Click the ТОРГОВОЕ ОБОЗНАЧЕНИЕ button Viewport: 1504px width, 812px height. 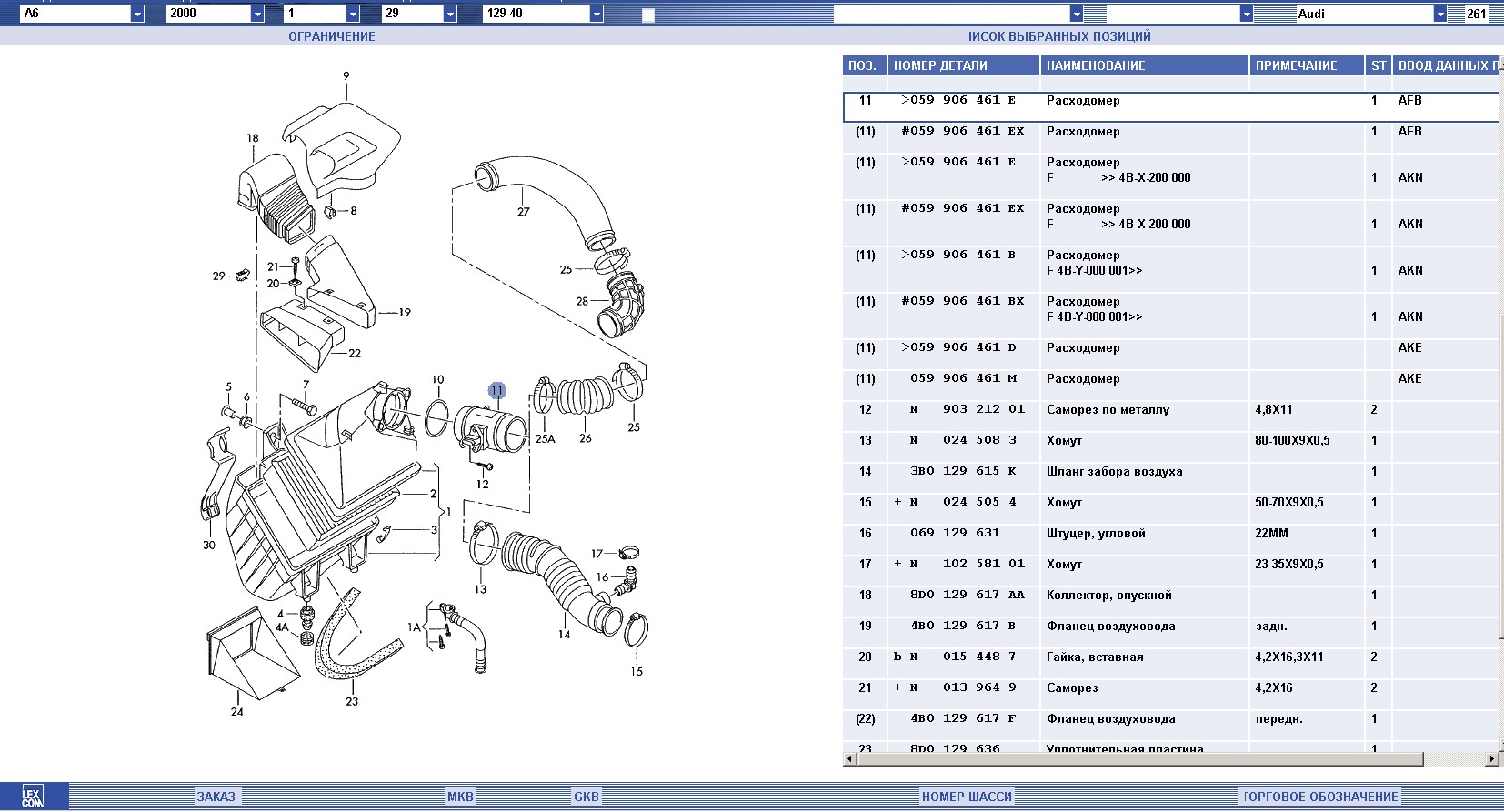[1320, 797]
